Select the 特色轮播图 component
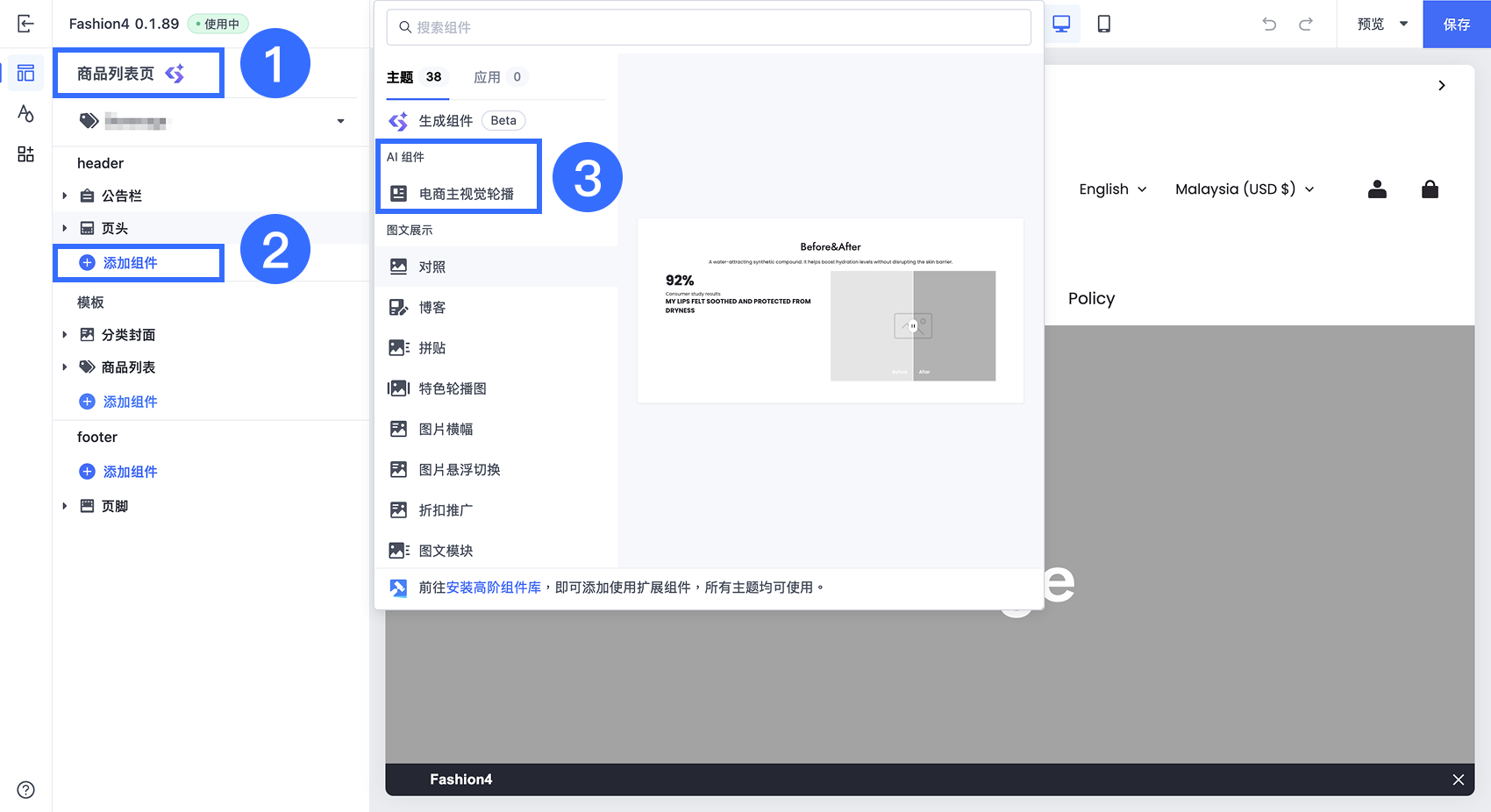The width and height of the screenshot is (1491, 812). [496, 388]
